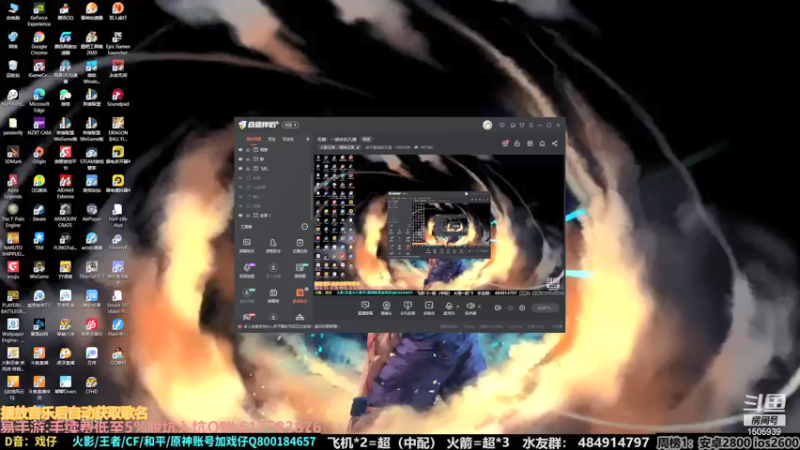Click the user avatar in title bar

(487, 124)
